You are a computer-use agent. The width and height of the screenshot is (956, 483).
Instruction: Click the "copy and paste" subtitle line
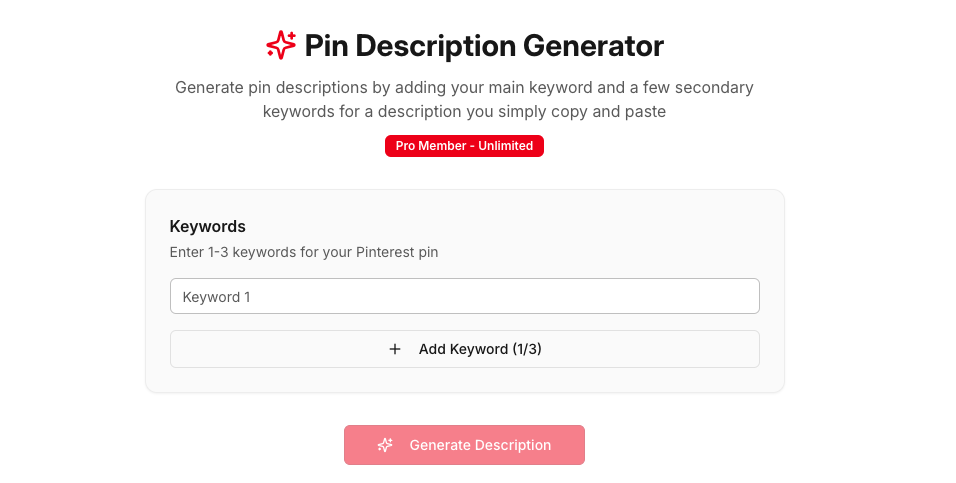[x=464, y=112]
